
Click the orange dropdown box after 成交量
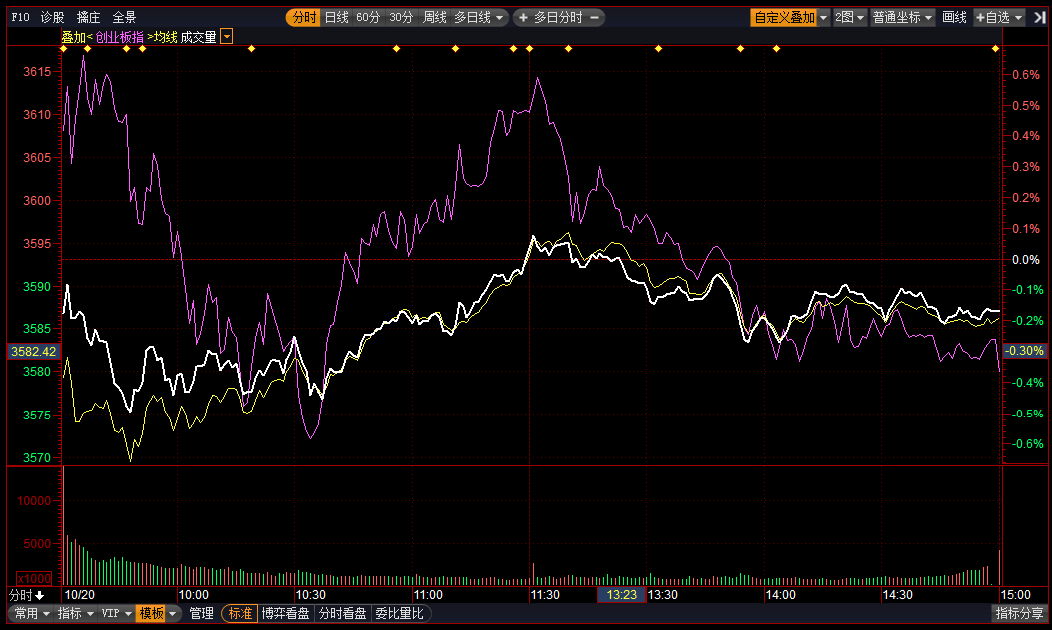227,37
